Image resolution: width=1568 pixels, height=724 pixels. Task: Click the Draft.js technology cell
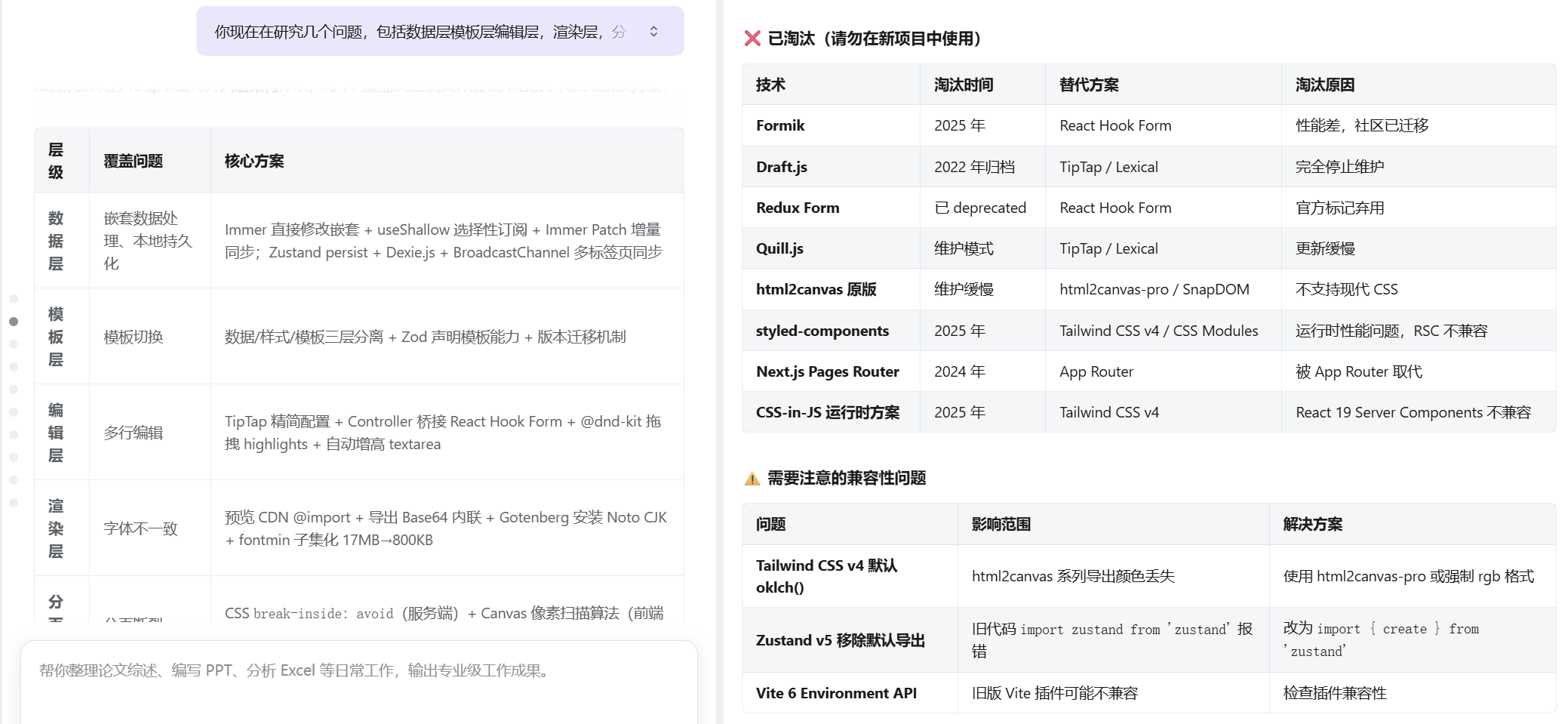(x=781, y=167)
